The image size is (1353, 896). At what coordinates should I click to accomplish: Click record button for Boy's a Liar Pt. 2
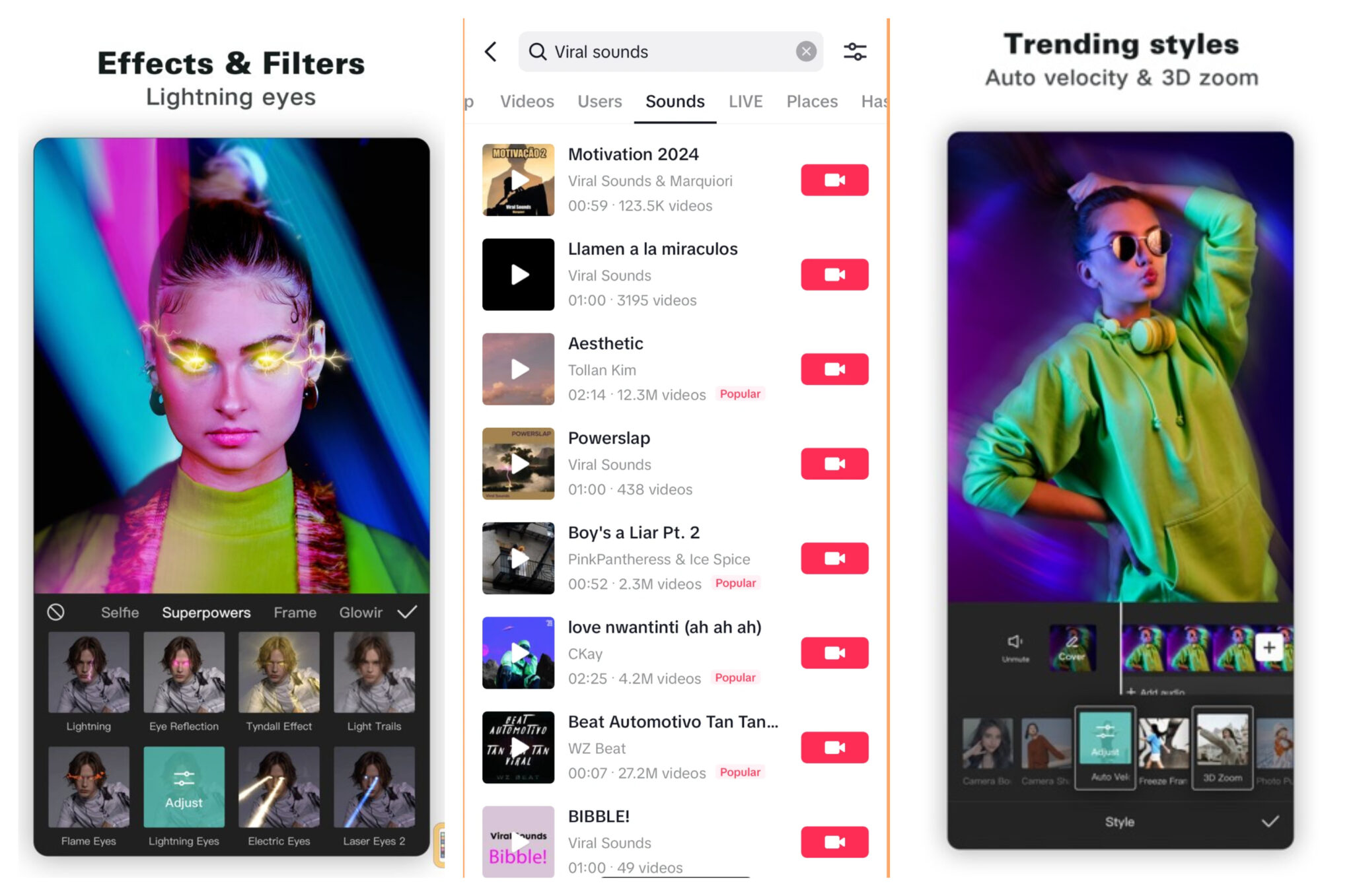834,557
